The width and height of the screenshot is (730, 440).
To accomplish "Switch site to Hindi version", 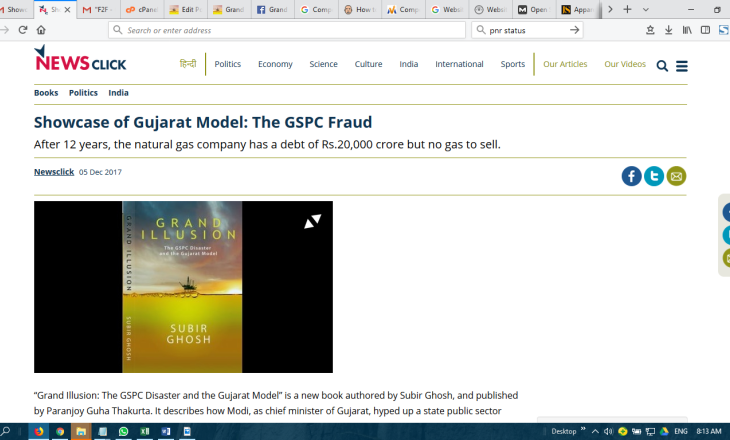I will 188,64.
